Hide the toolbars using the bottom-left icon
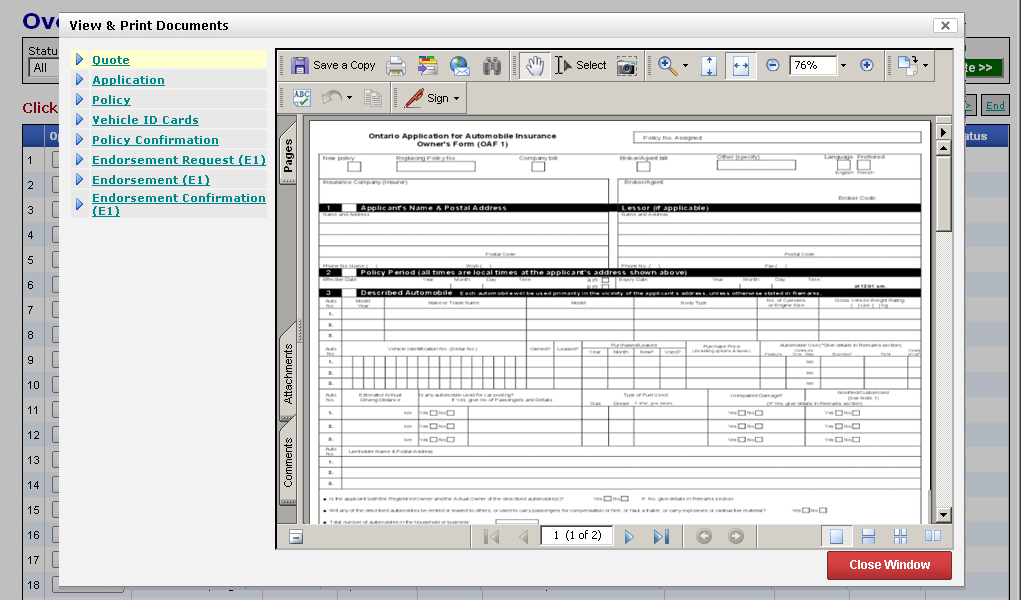 296,537
